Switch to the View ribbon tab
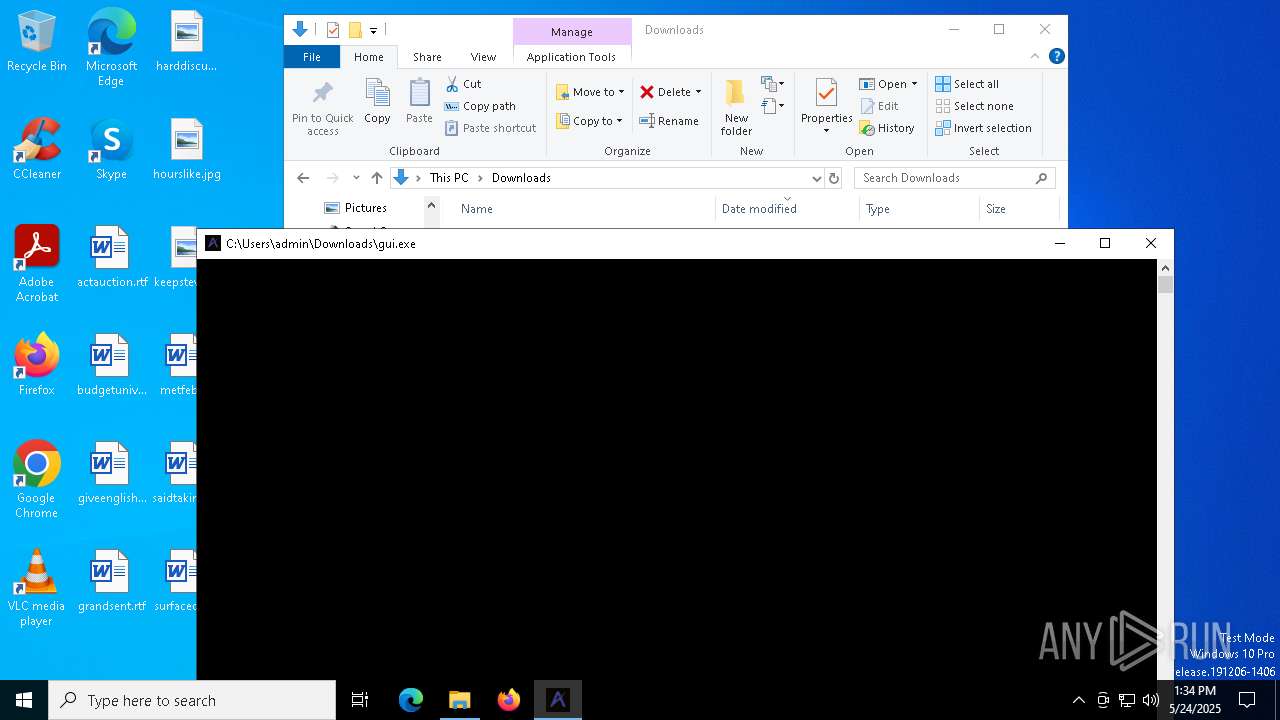 click(x=483, y=57)
